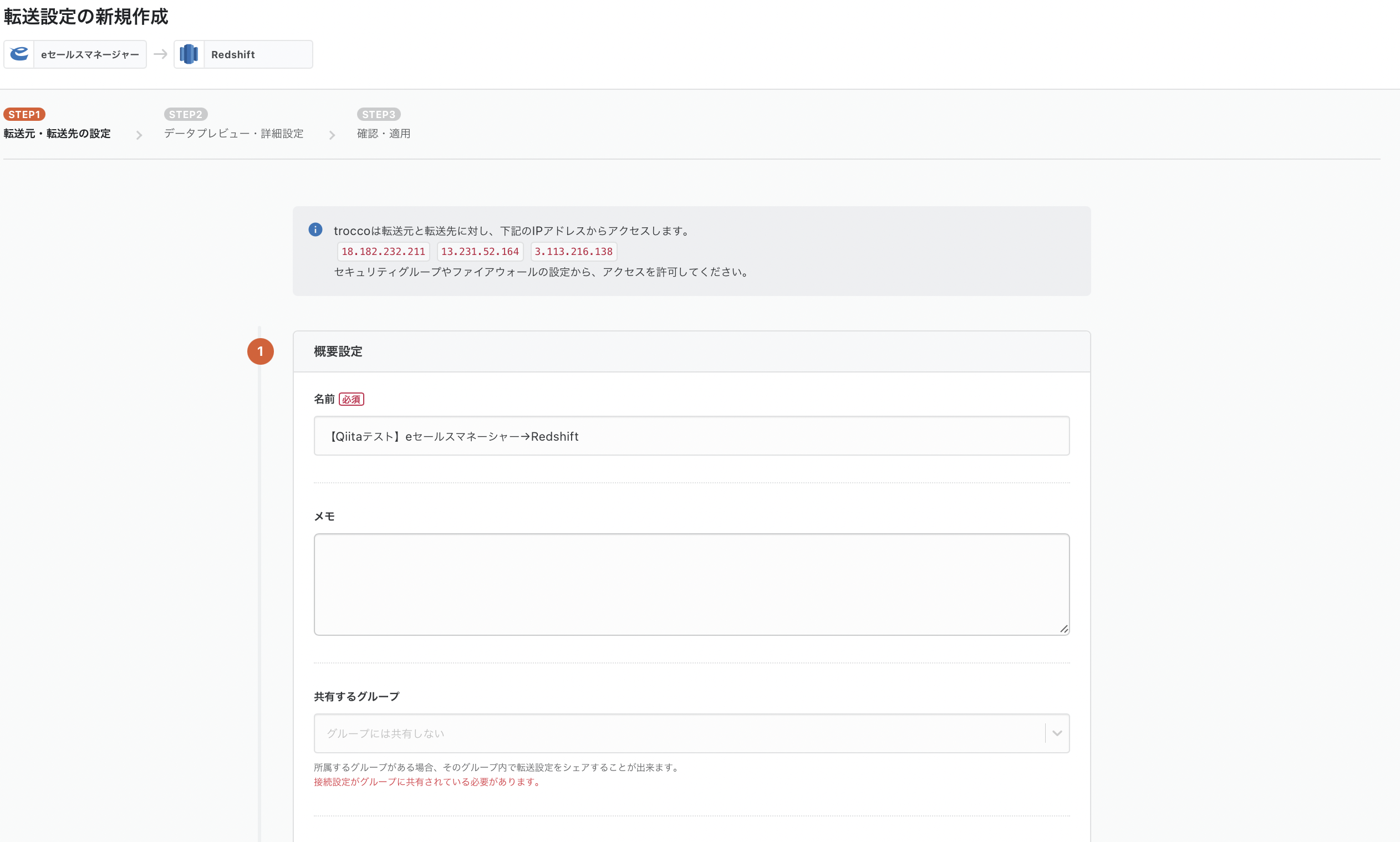Open STEP2 データプレビュー・詳細設定 tab

[x=233, y=124]
